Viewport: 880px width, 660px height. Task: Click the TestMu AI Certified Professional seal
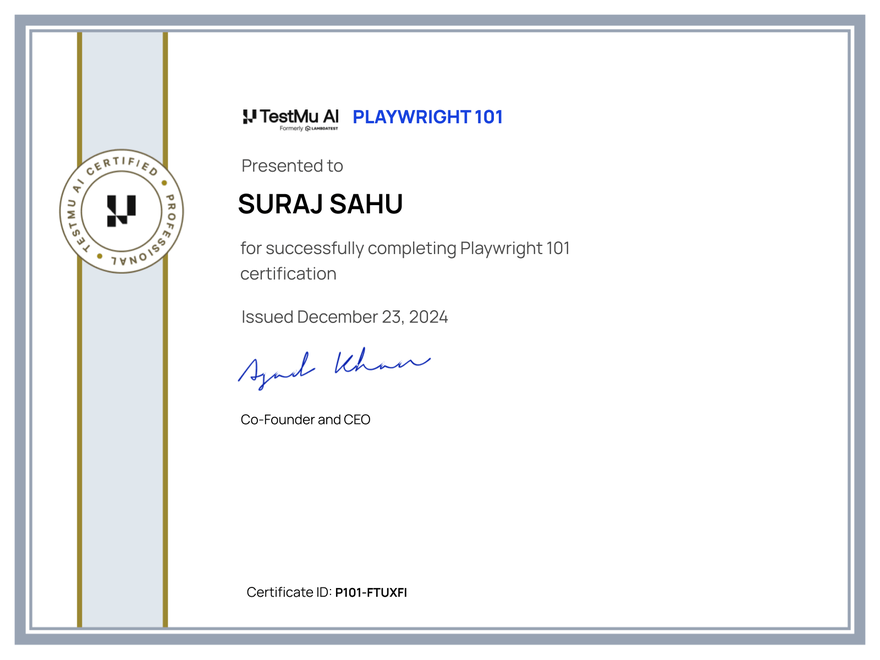[x=122, y=212]
